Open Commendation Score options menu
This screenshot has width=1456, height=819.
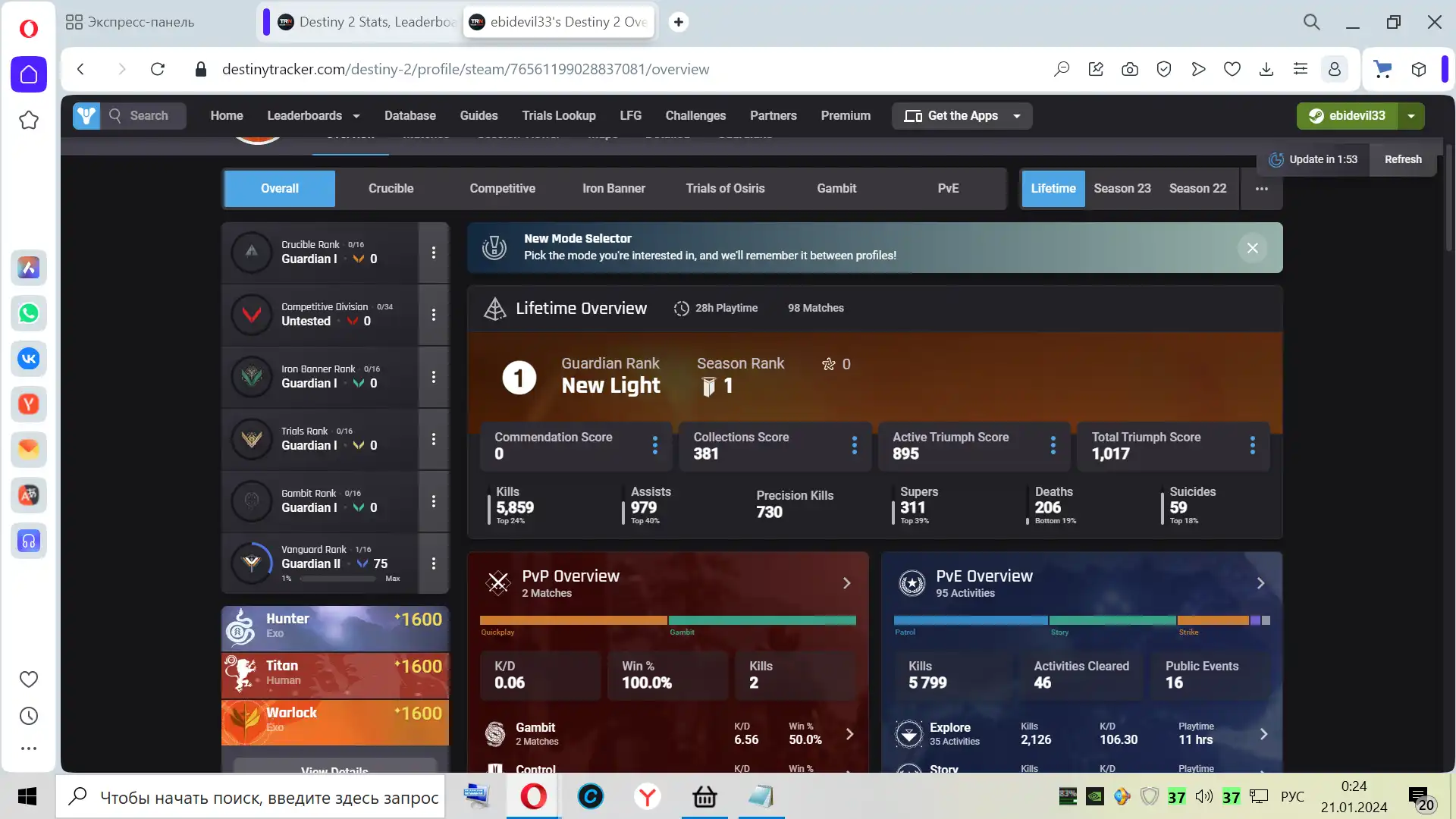[655, 445]
